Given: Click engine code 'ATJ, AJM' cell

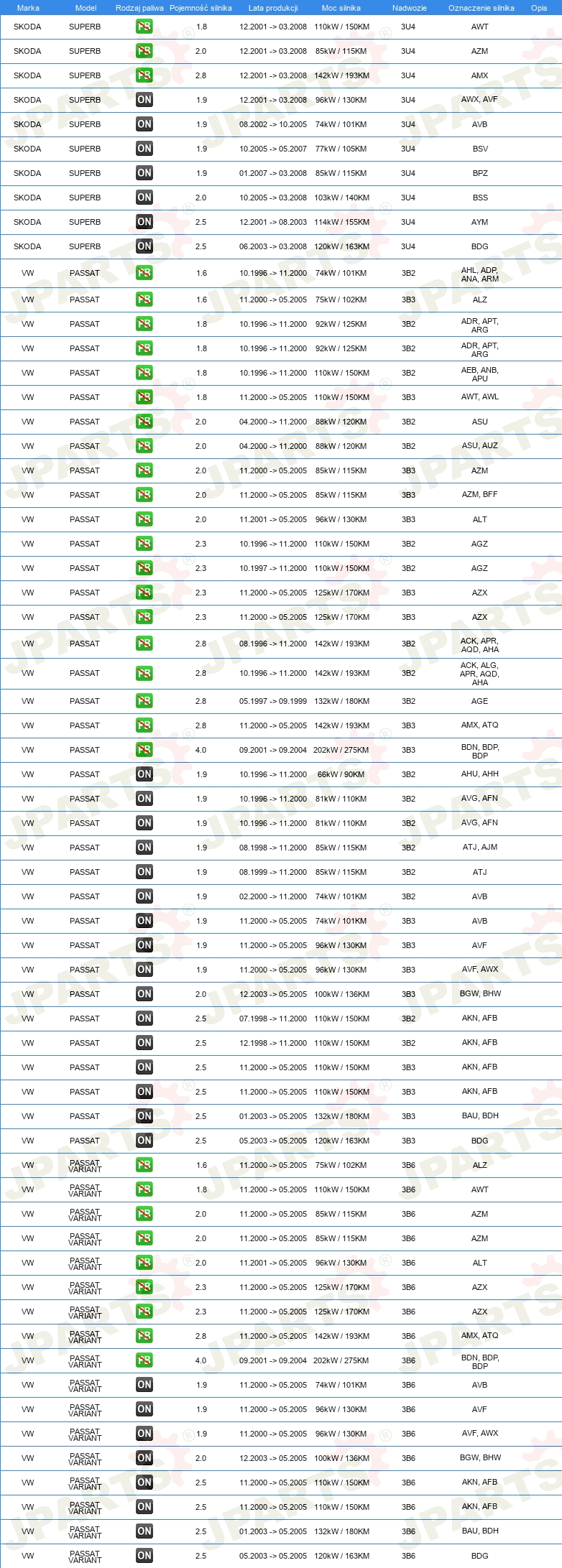Looking at the screenshot, I should [x=480, y=847].
